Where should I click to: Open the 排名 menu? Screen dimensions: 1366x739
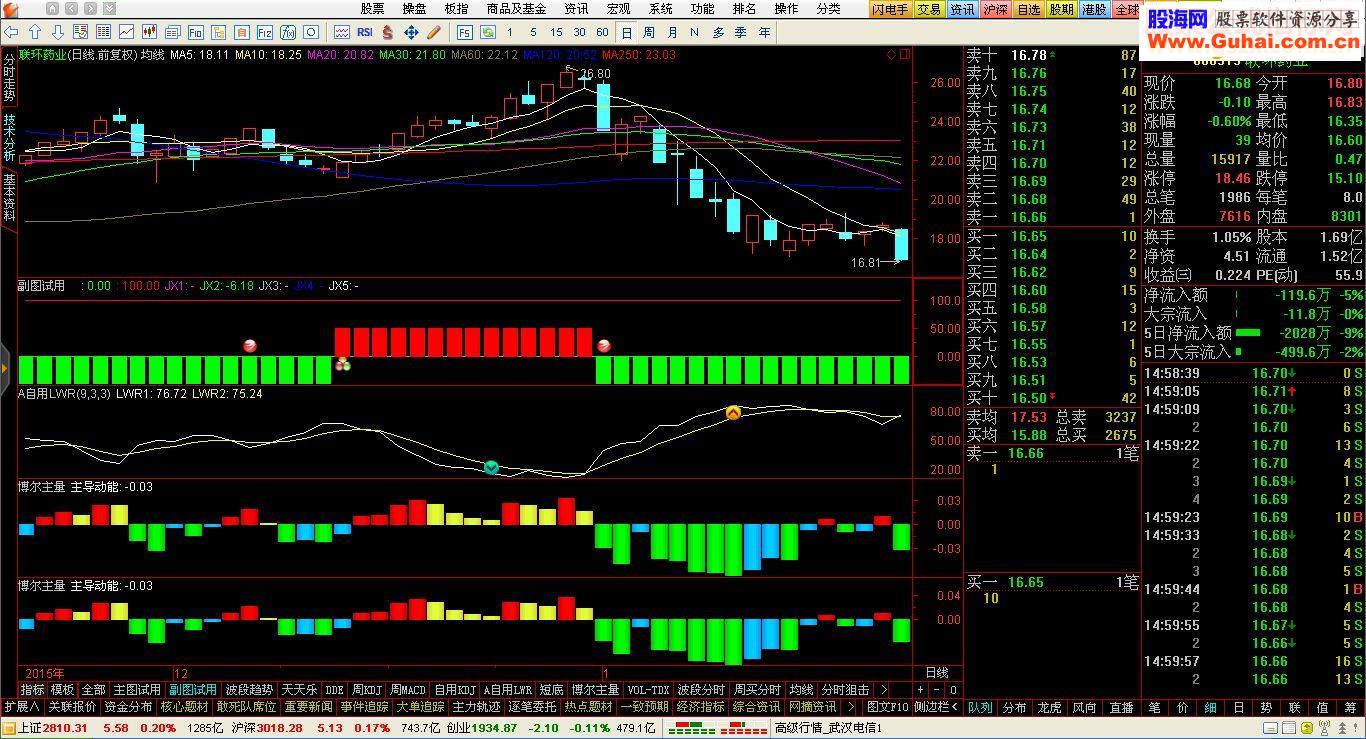click(x=744, y=9)
